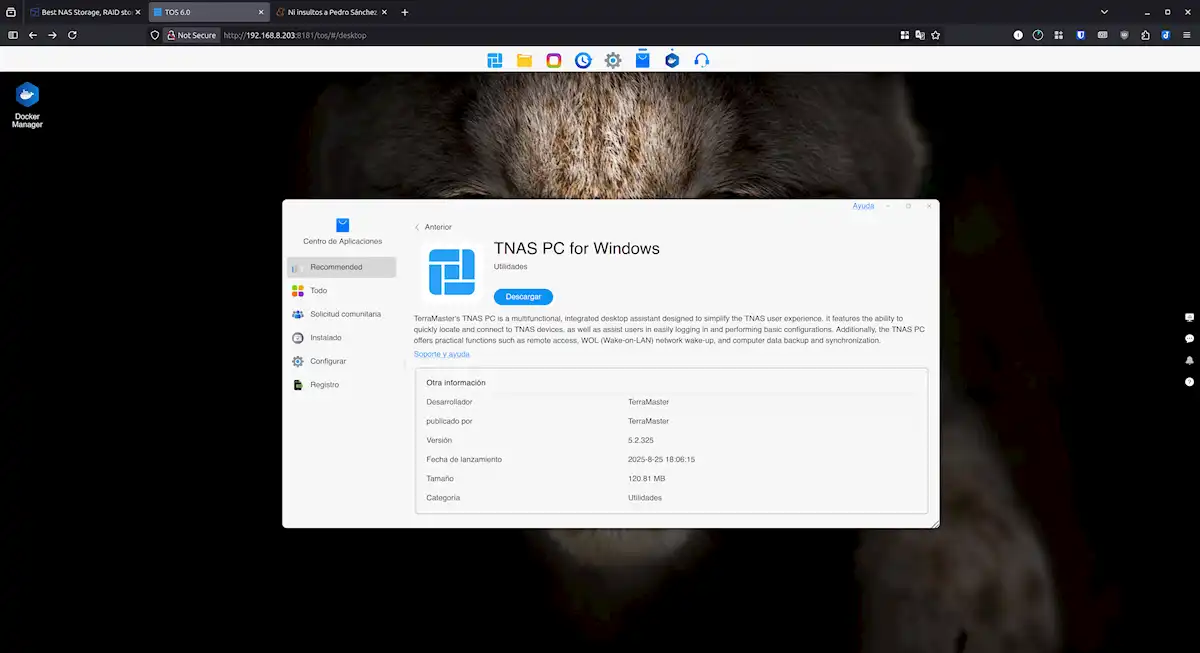Bookmark this page with the star icon
The width and height of the screenshot is (1200, 653).
point(935,34)
